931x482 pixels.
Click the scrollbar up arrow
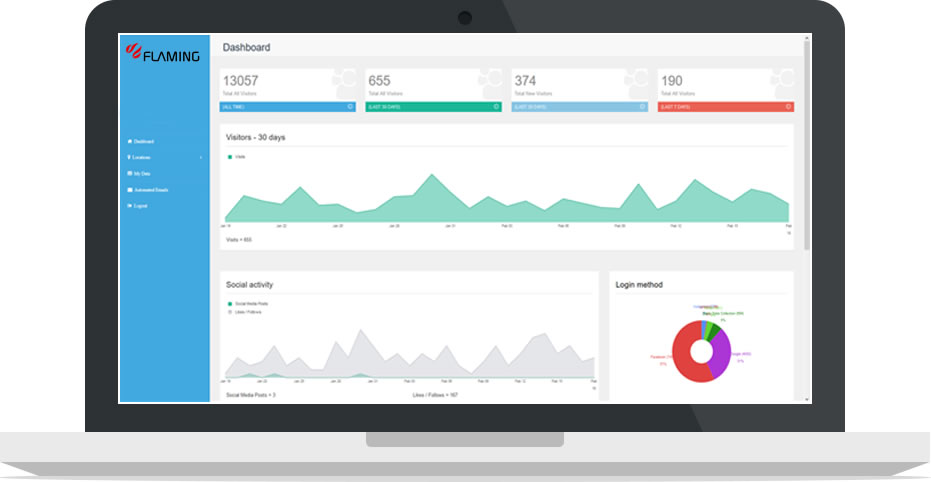coord(806,37)
